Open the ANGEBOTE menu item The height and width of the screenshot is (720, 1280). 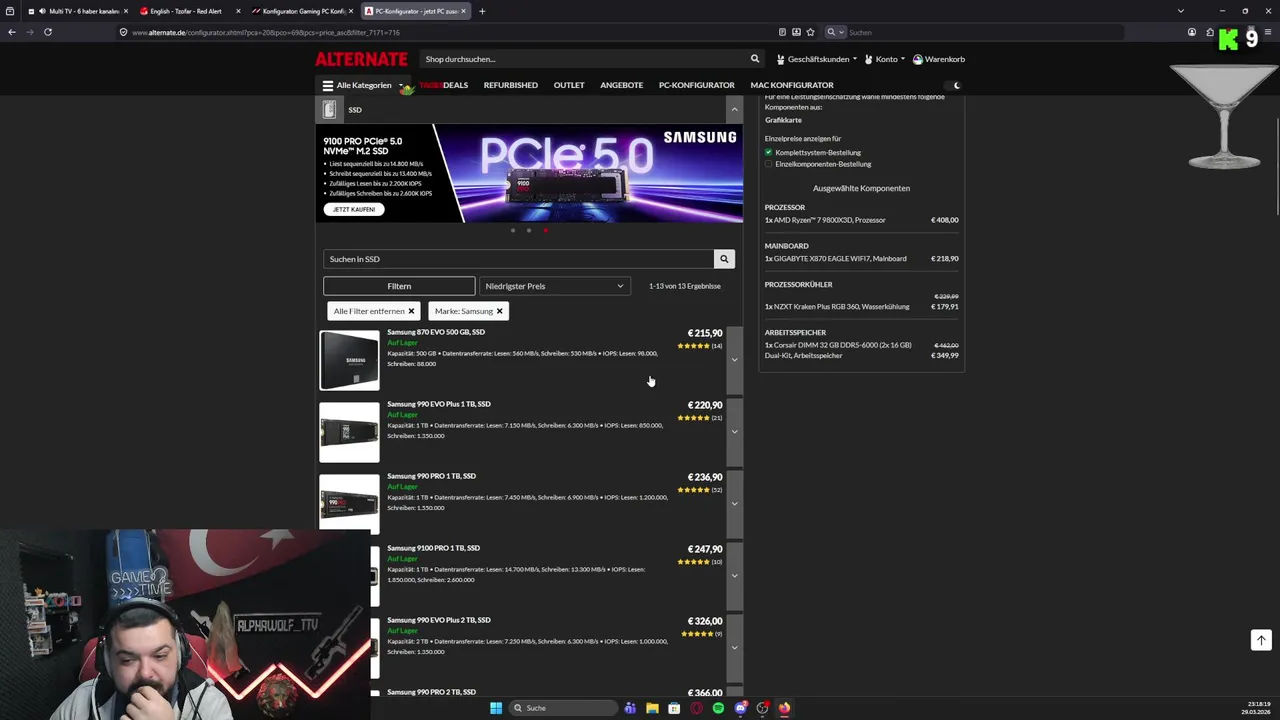point(622,85)
